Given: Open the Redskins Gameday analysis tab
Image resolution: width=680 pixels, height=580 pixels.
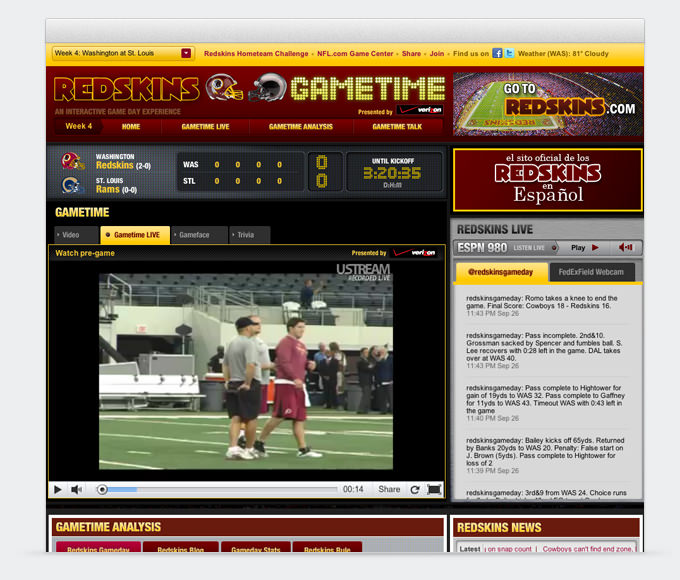Looking at the screenshot, I should [98, 547].
